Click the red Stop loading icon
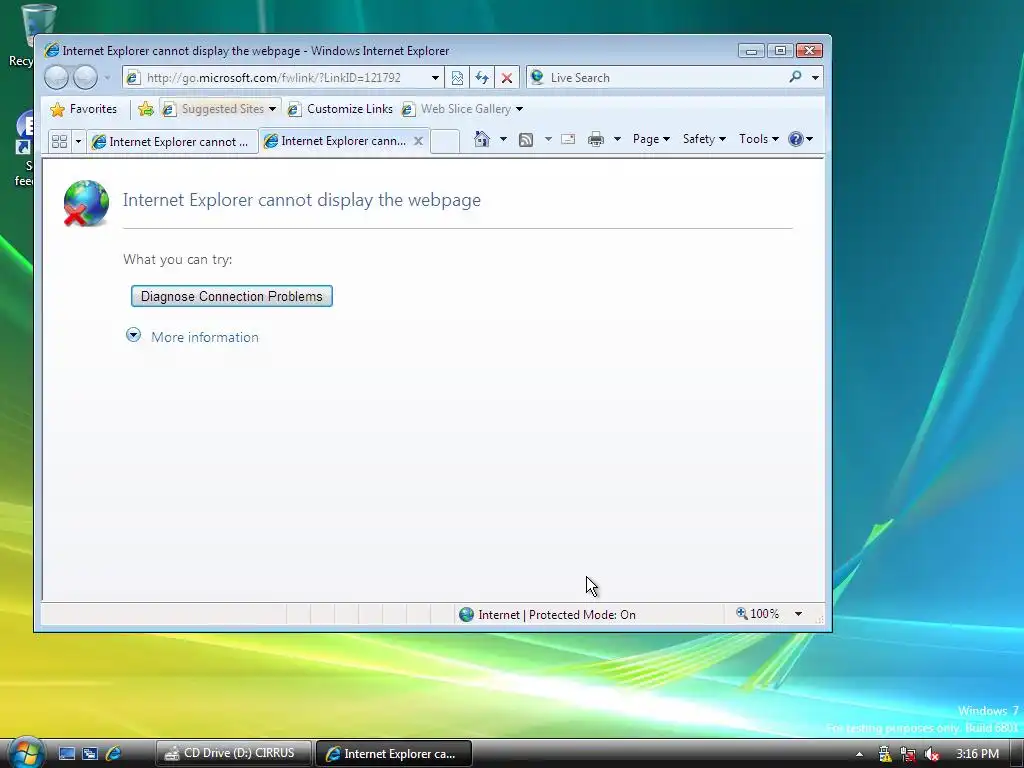 (507, 78)
